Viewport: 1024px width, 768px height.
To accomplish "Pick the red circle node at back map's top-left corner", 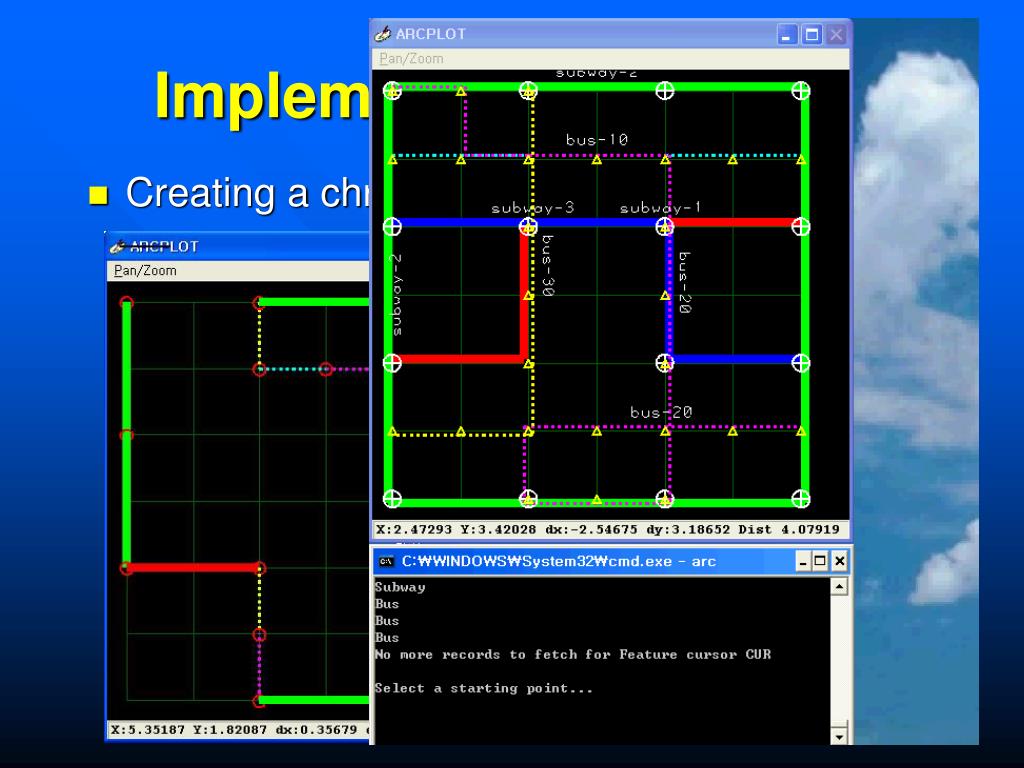I will click(x=126, y=302).
